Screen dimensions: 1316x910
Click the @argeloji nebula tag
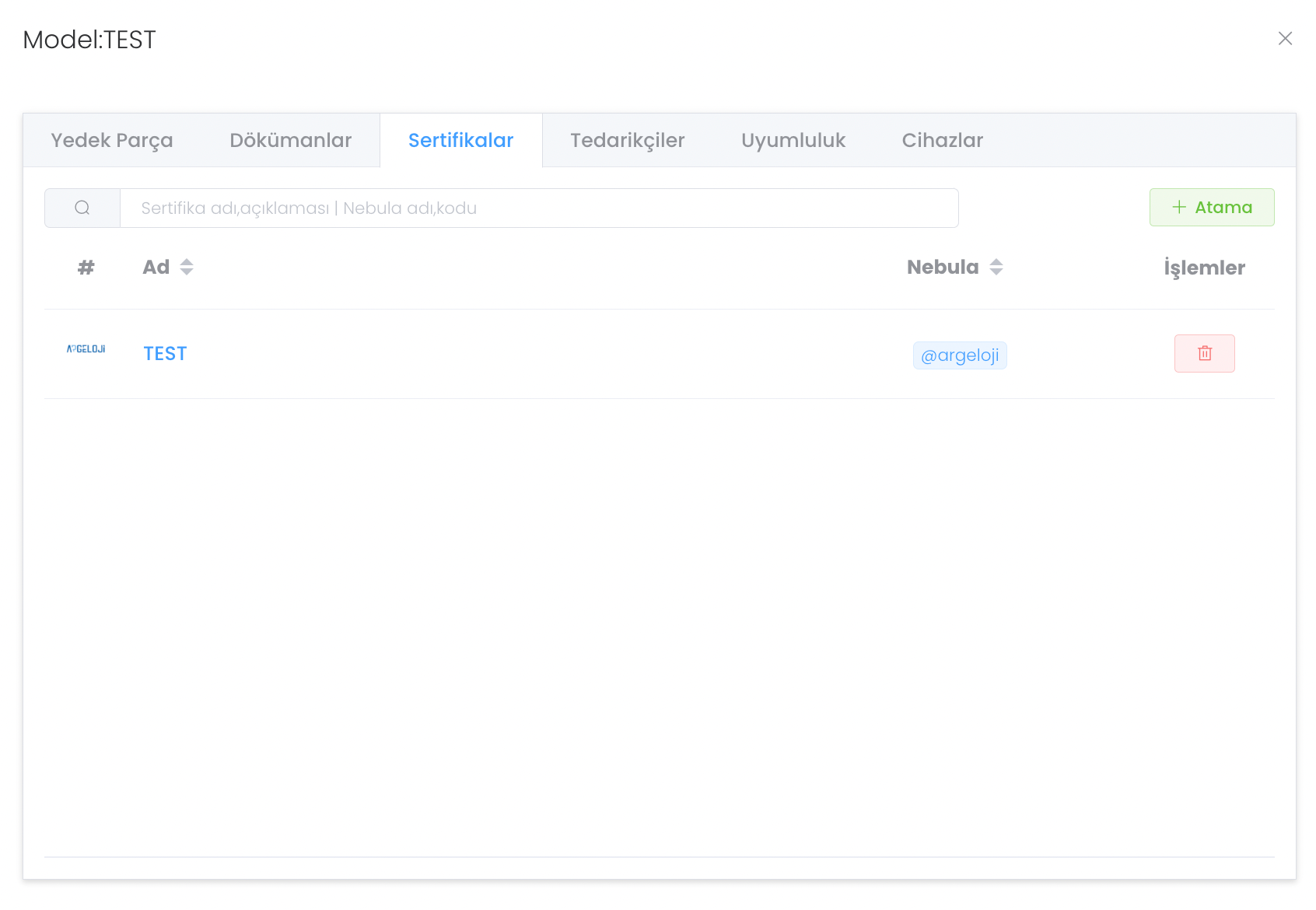(960, 355)
